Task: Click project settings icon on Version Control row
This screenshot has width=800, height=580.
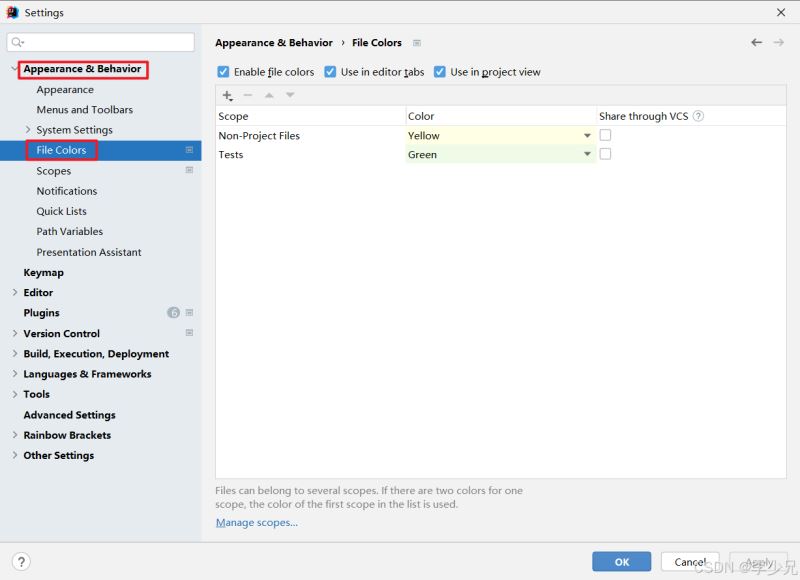Action: tap(189, 333)
